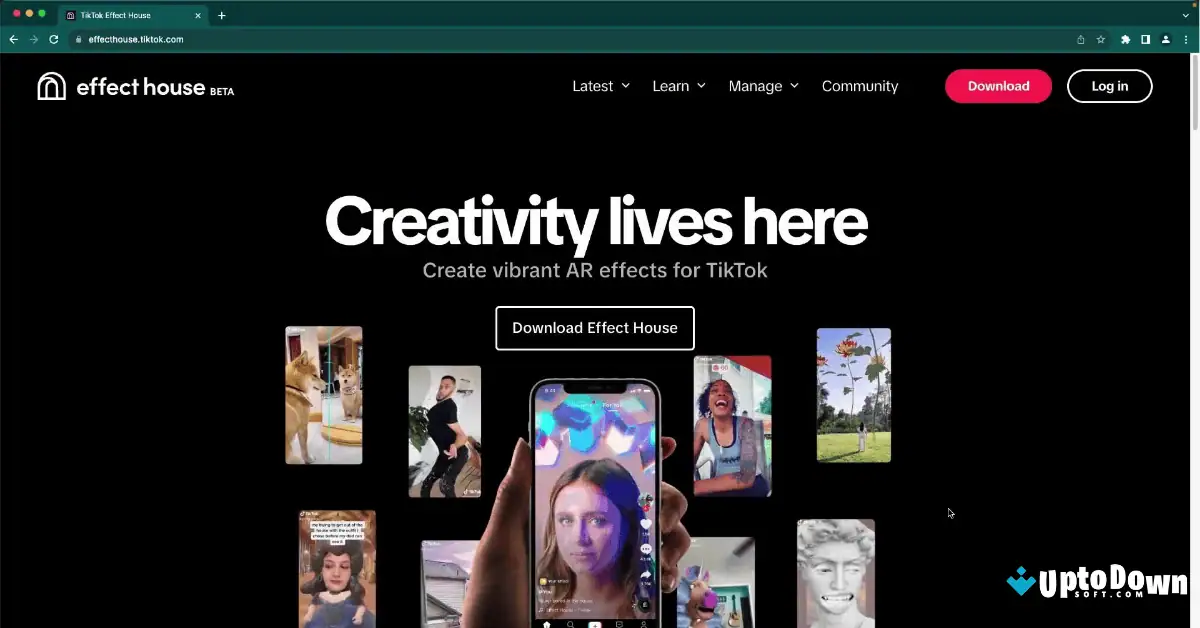Expand the Learn dropdown menu
Image resolution: width=1200 pixels, height=628 pixels.
point(679,86)
